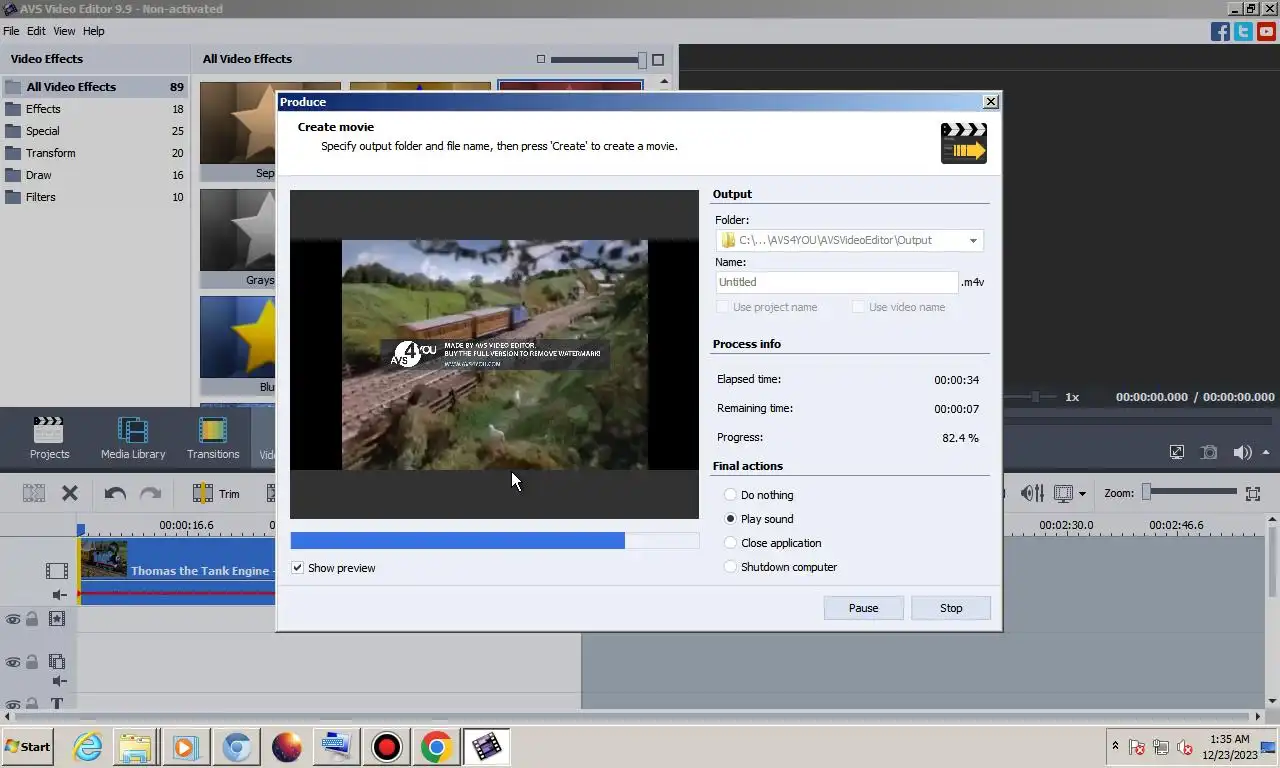Open the Windows Start menu
The height and width of the screenshot is (768, 1280).
pos(28,747)
